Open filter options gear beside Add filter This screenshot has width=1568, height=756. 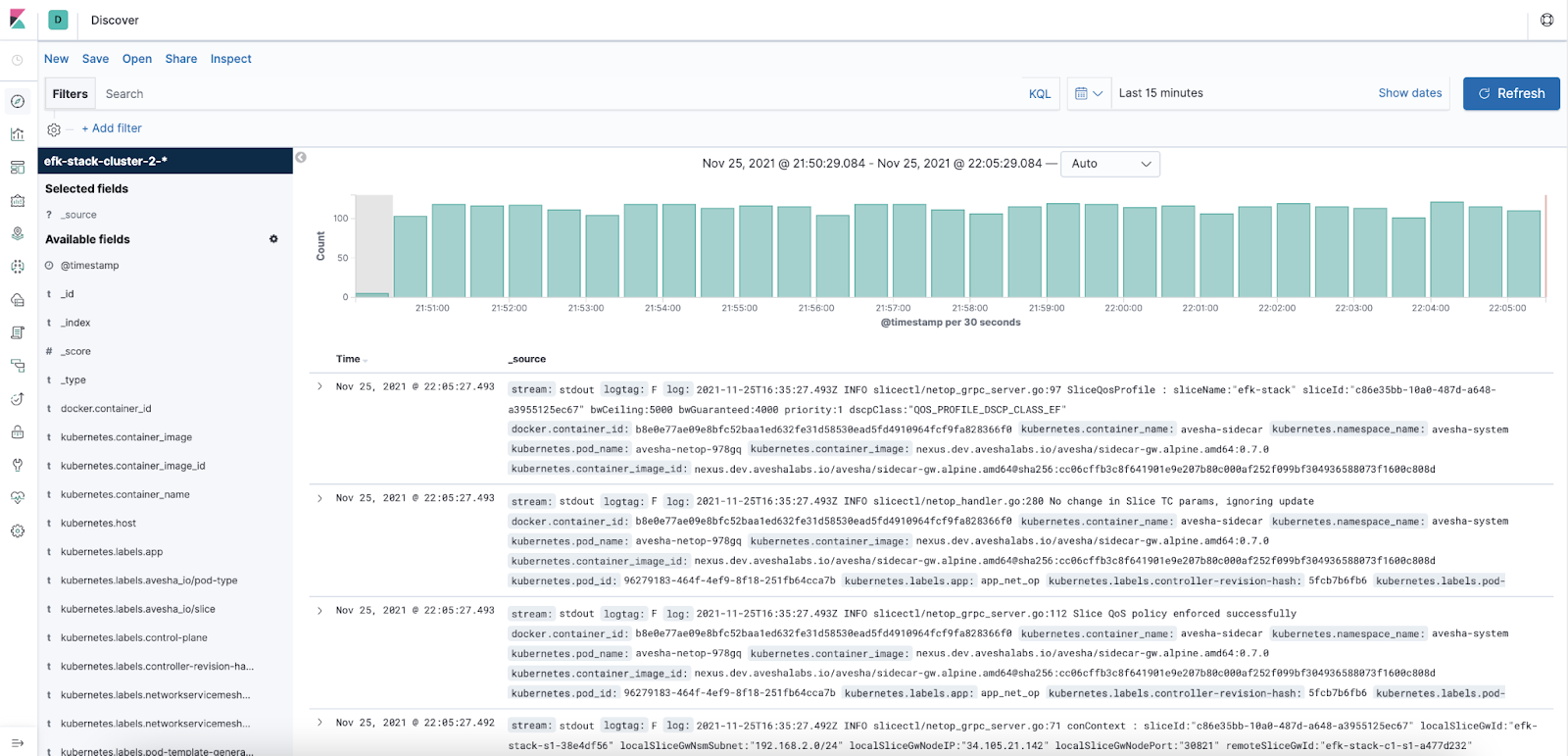[54, 129]
